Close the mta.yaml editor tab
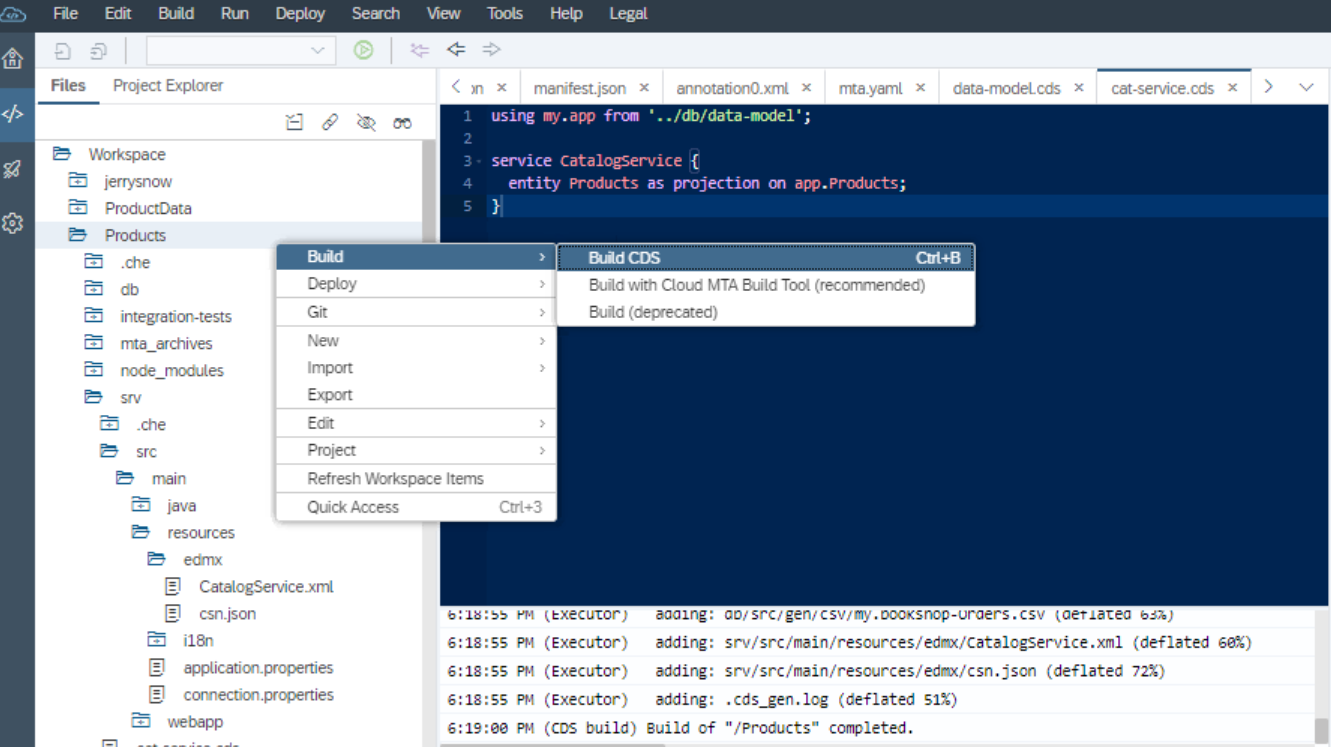Image resolution: width=1331 pixels, height=747 pixels. click(919, 88)
